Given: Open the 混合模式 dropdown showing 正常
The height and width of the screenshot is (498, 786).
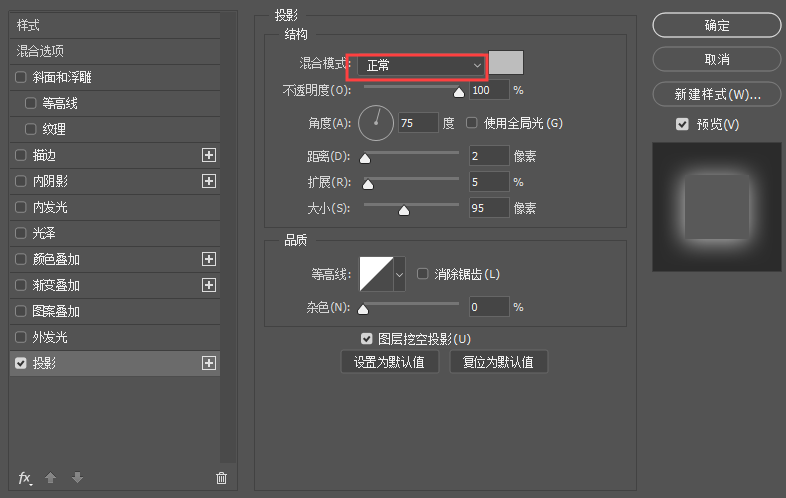Looking at the screenshot, I should point(421,66).
